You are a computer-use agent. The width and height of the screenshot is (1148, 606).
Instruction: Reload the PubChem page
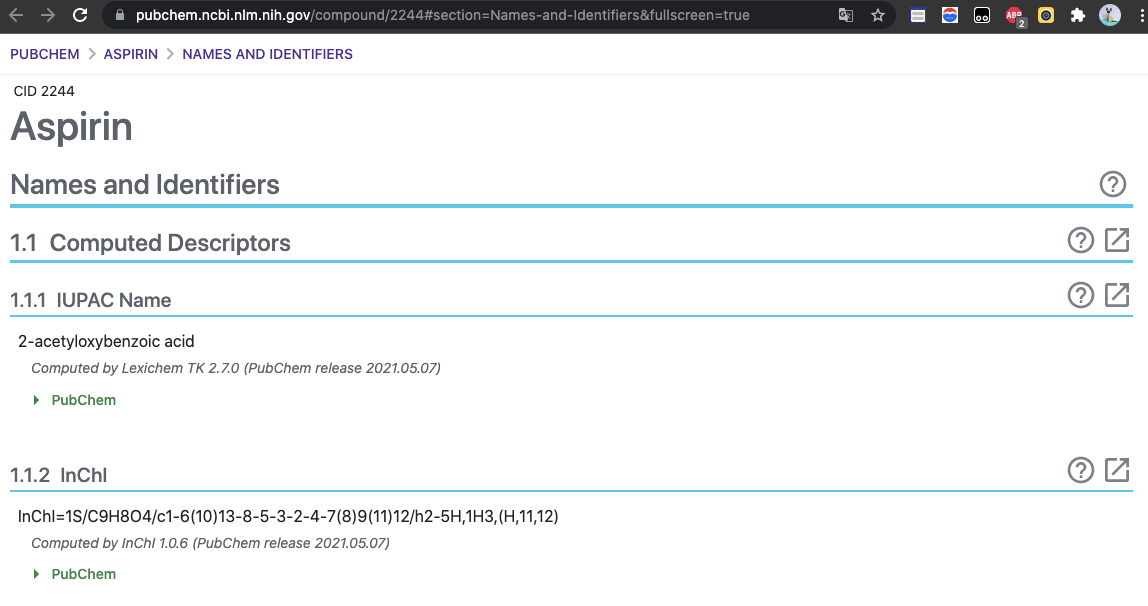point(80,15)
